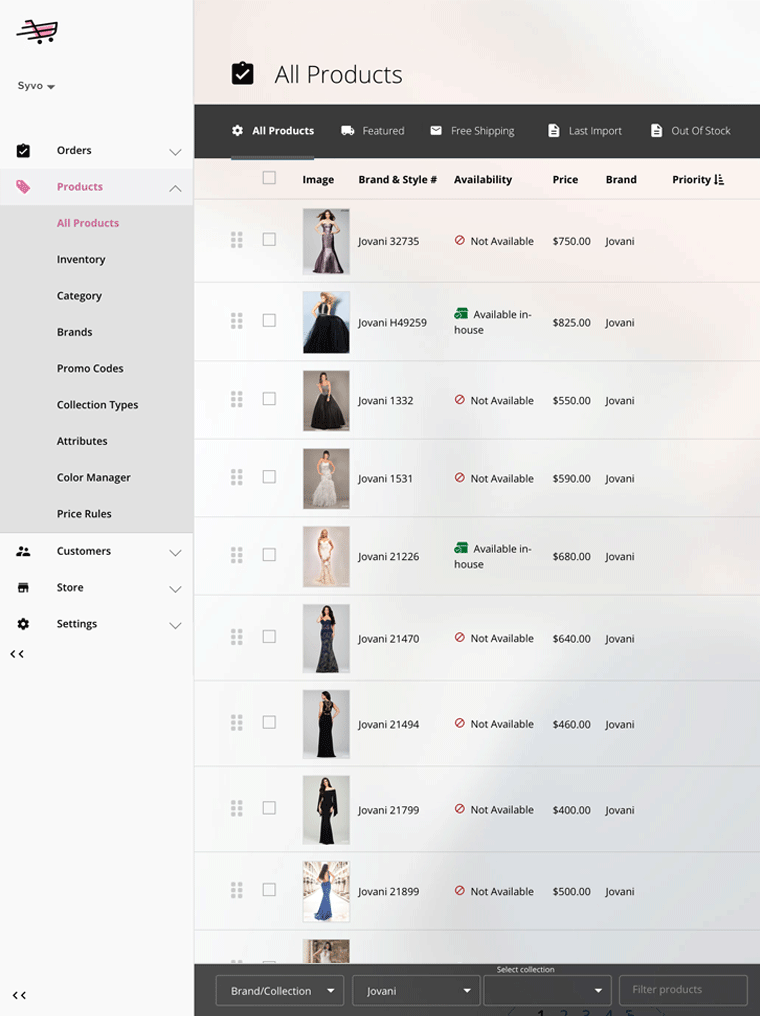
Task: Check the box for Jovani 21470
Action: 269,636
